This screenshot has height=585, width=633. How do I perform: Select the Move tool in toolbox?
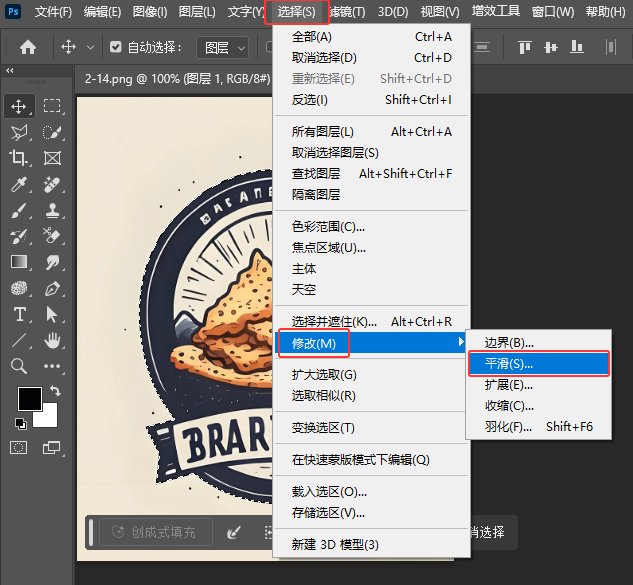[19, 106]
